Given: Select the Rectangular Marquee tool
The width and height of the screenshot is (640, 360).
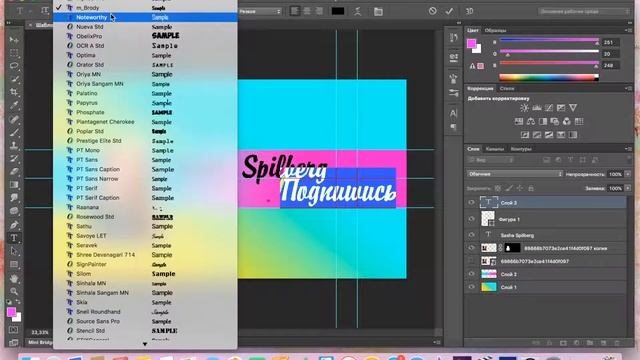Looking at the screenshot, I should pos(14,53).
